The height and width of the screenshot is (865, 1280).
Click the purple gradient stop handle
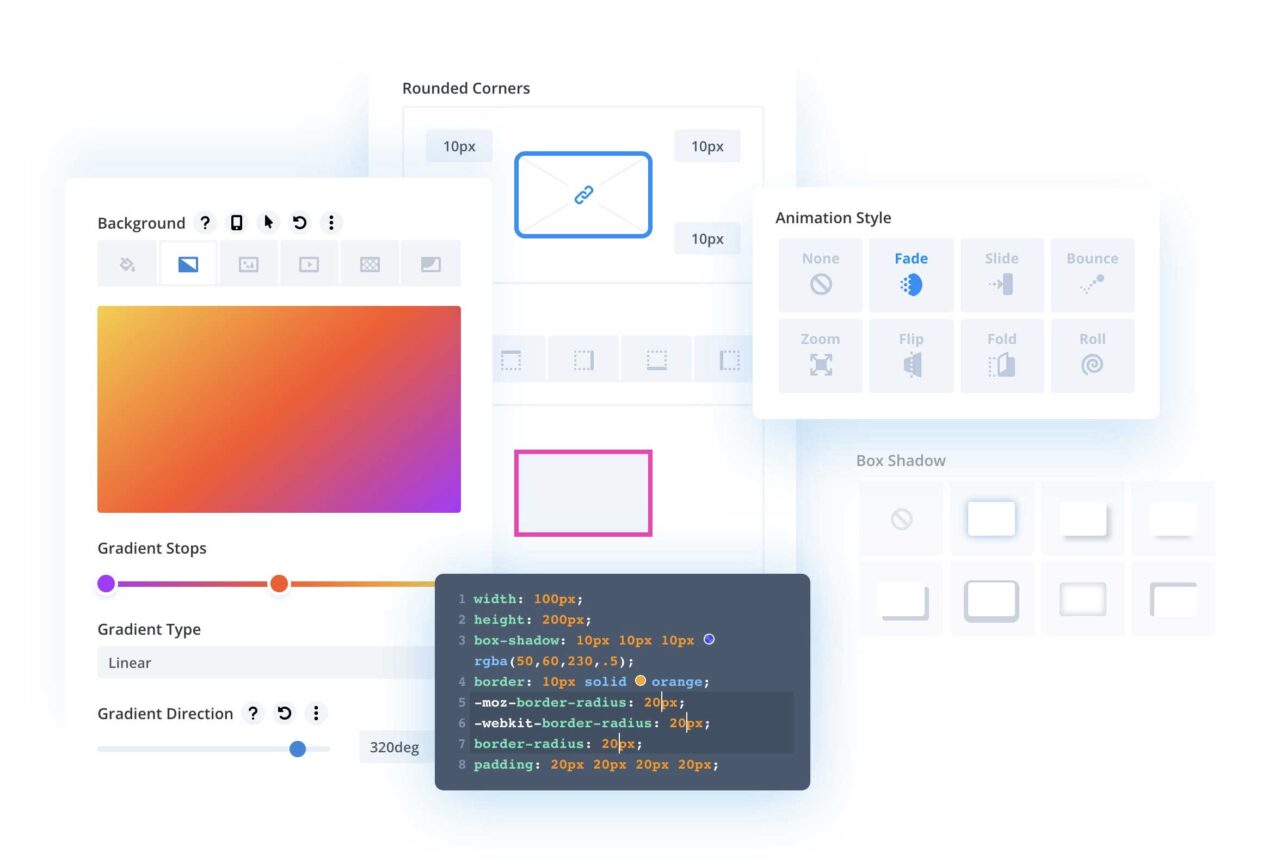107,583
